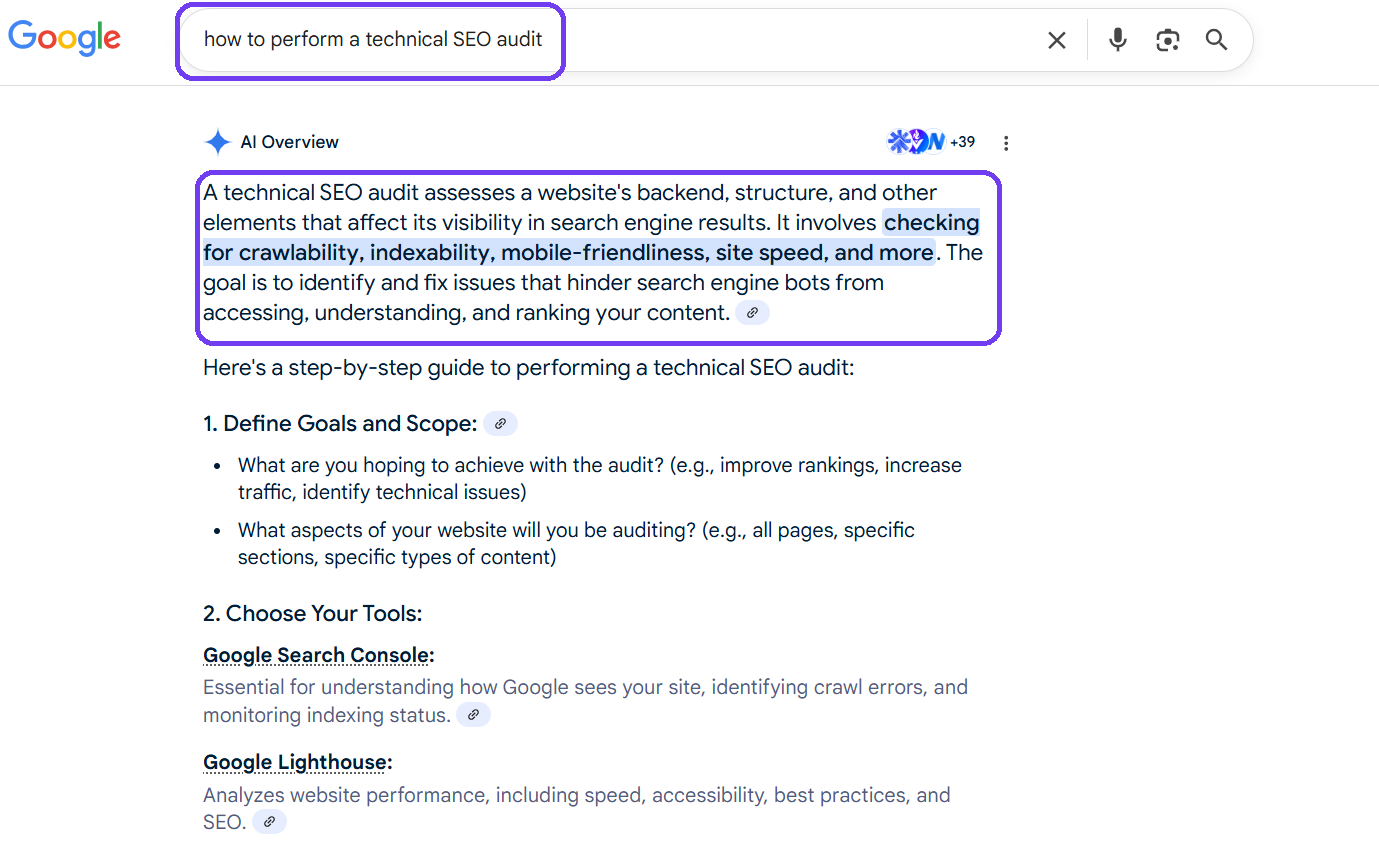1379x852 pixels.
Task: Clear the search query with the X
Action: [x=1056, y=40]
